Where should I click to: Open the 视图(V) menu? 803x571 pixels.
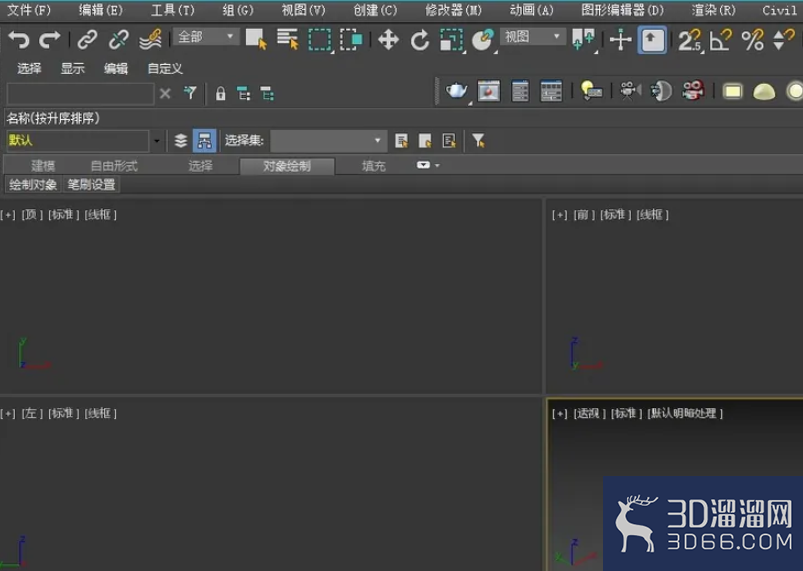303,10
